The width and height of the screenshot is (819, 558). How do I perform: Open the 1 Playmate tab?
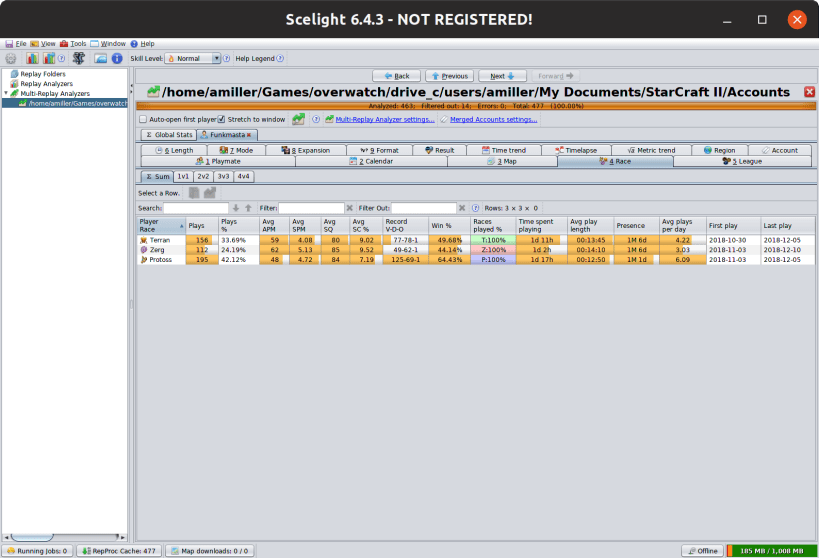click(x=218, y=161)
